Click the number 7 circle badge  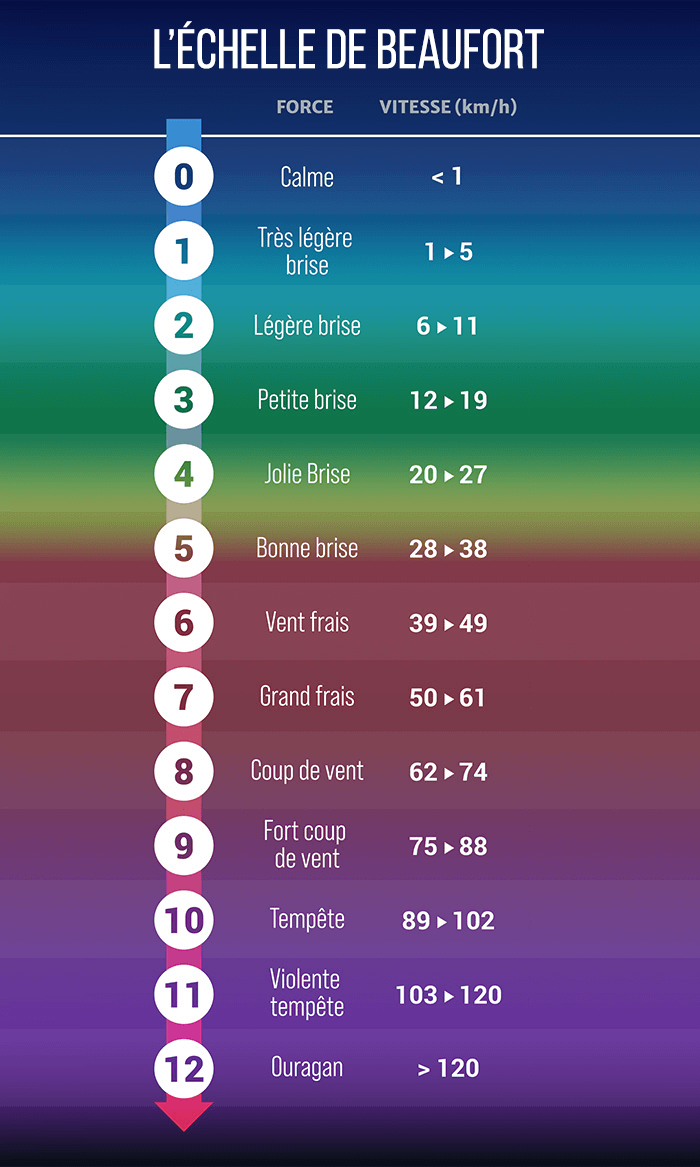(x=183, y=697)
